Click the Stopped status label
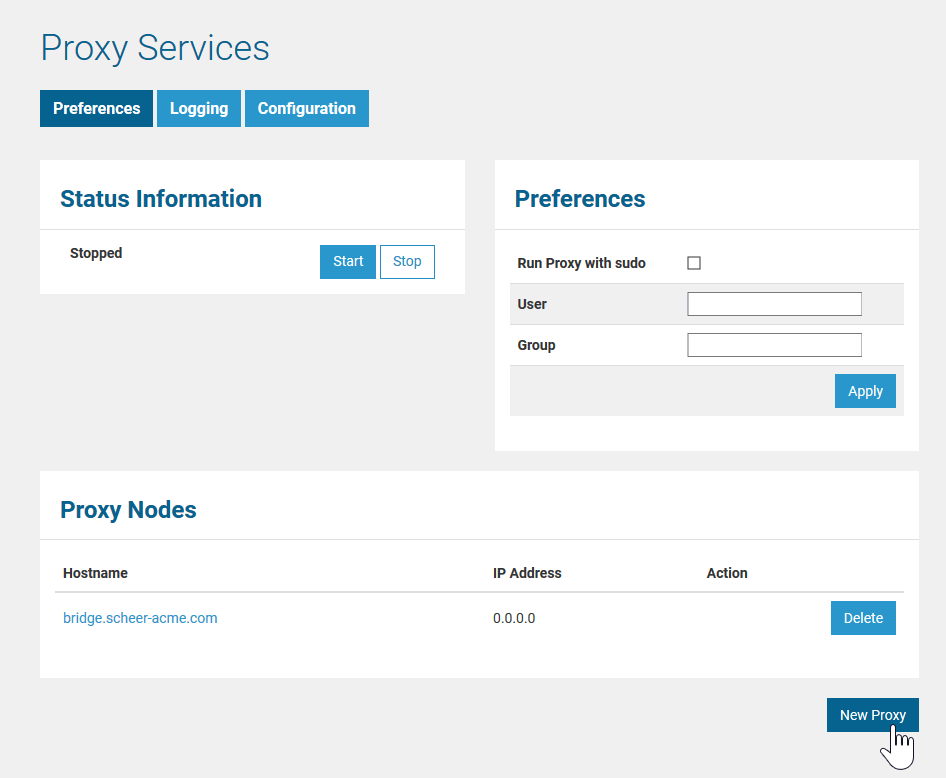Screen dimensions: 946x778 pyautogui.click(x=95, y=253)
